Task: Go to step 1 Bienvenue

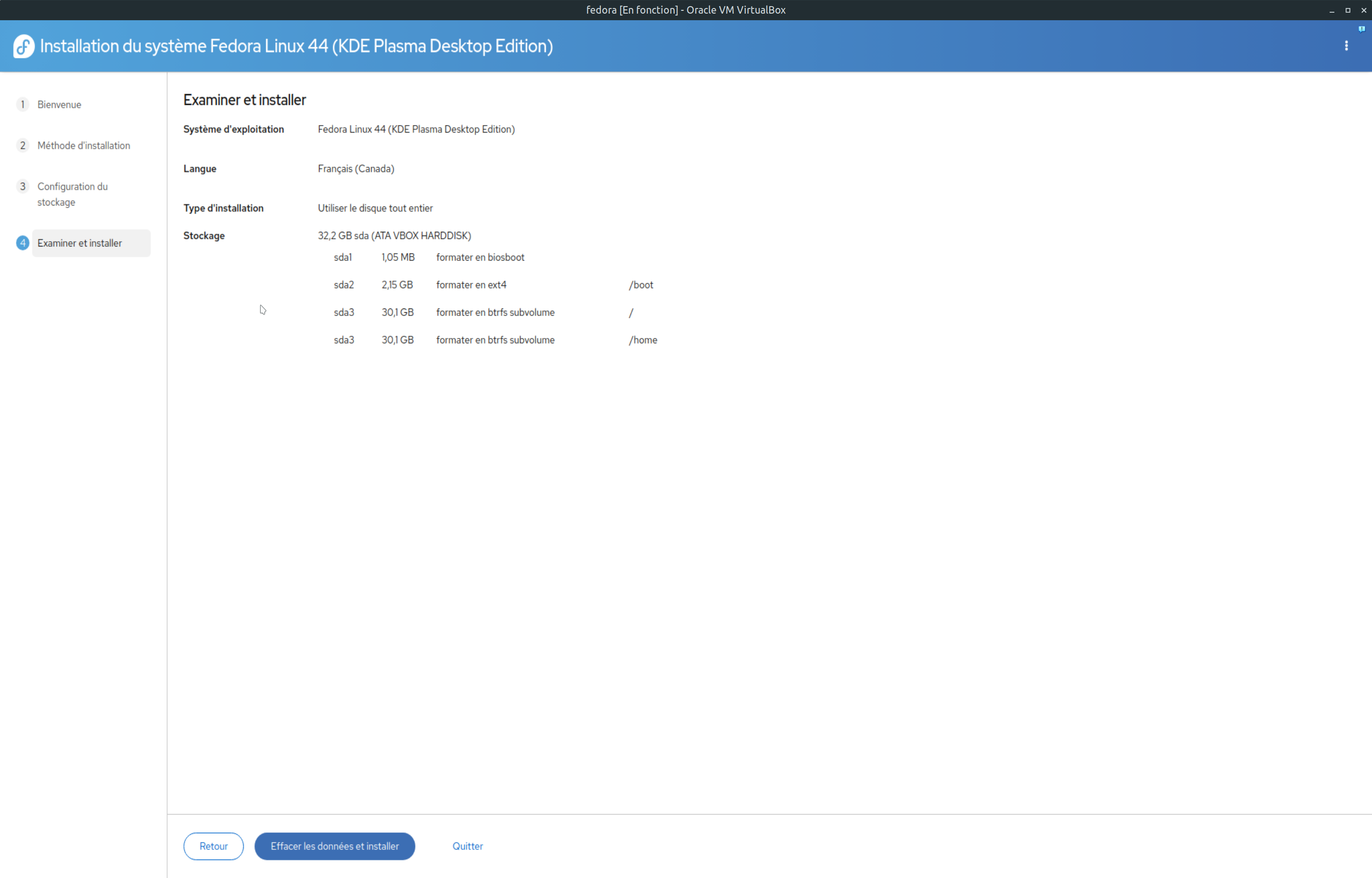Action: click(x=59, y=104)
